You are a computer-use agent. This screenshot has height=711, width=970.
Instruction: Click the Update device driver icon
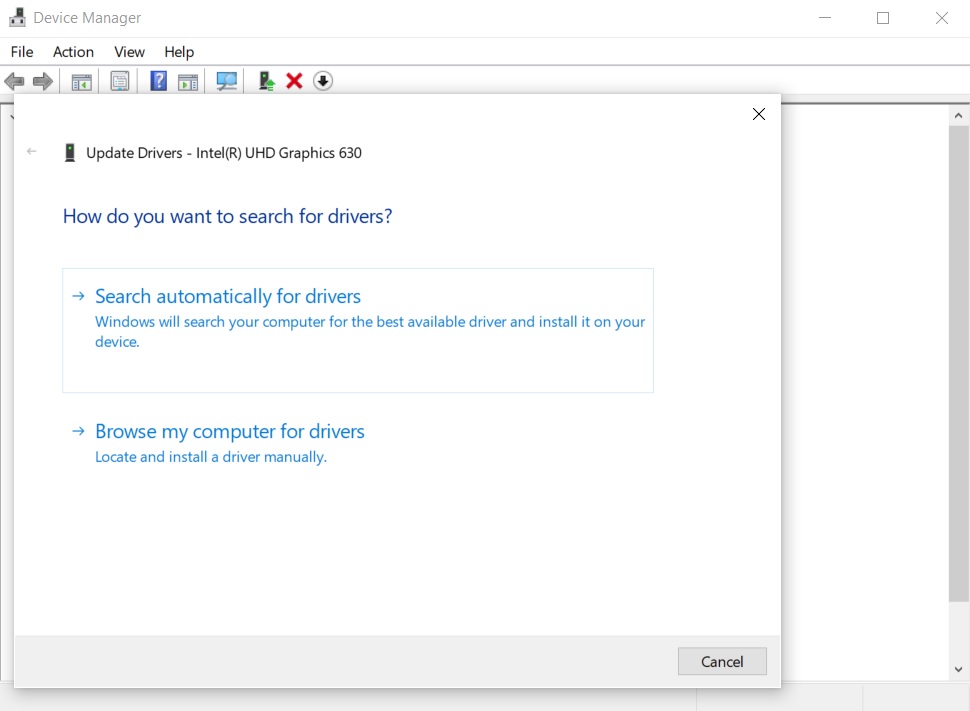[x=266, y=81]
